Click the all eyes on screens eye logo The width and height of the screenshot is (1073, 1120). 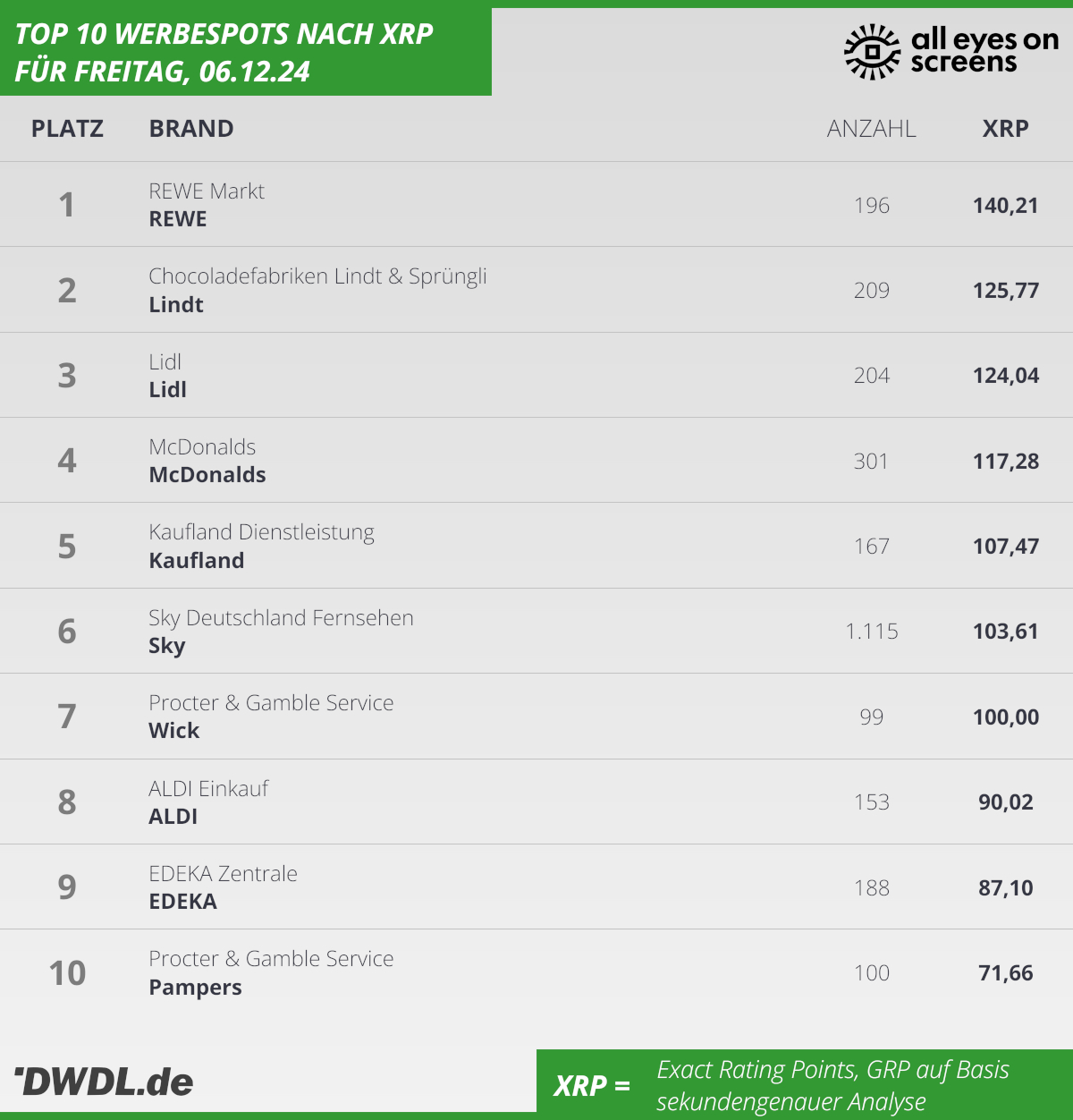pyautogui.click(x=872, y=51)
